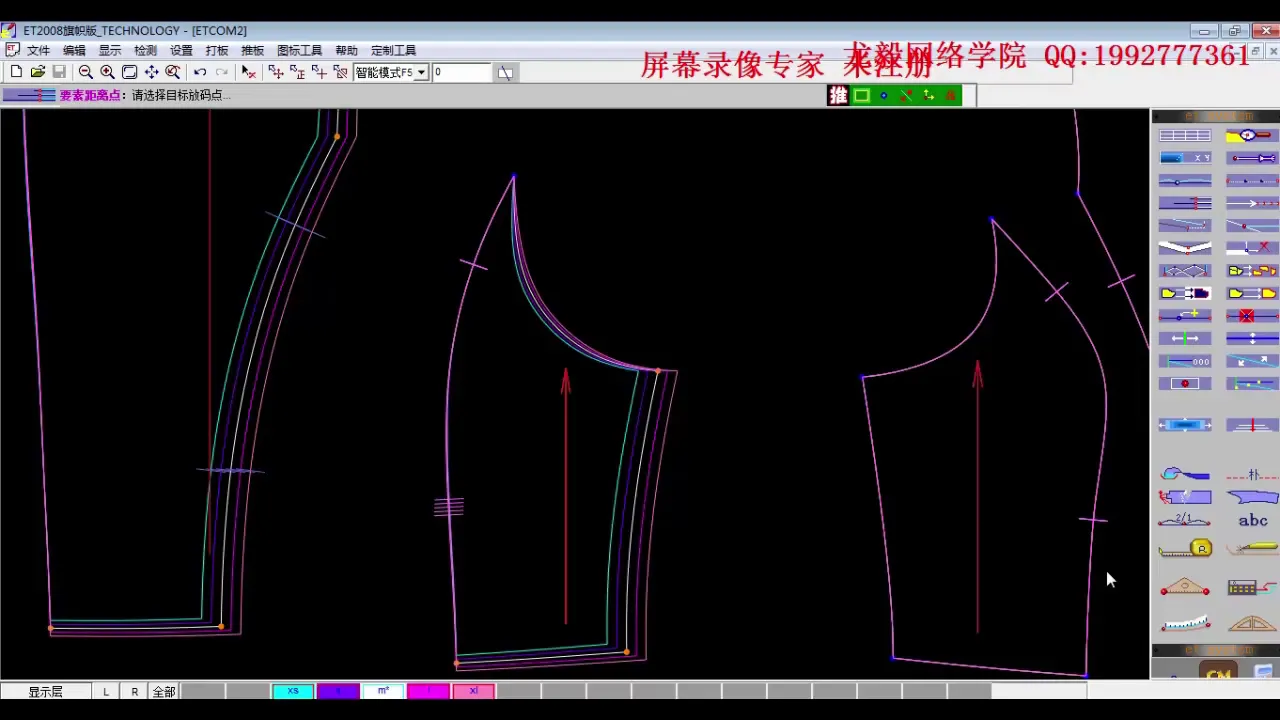Select the yellow eye grading tool

(1252, 136)
